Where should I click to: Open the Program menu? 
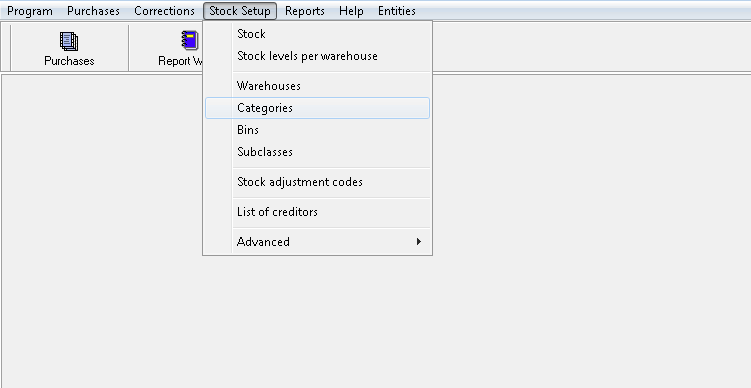[30, 11]
